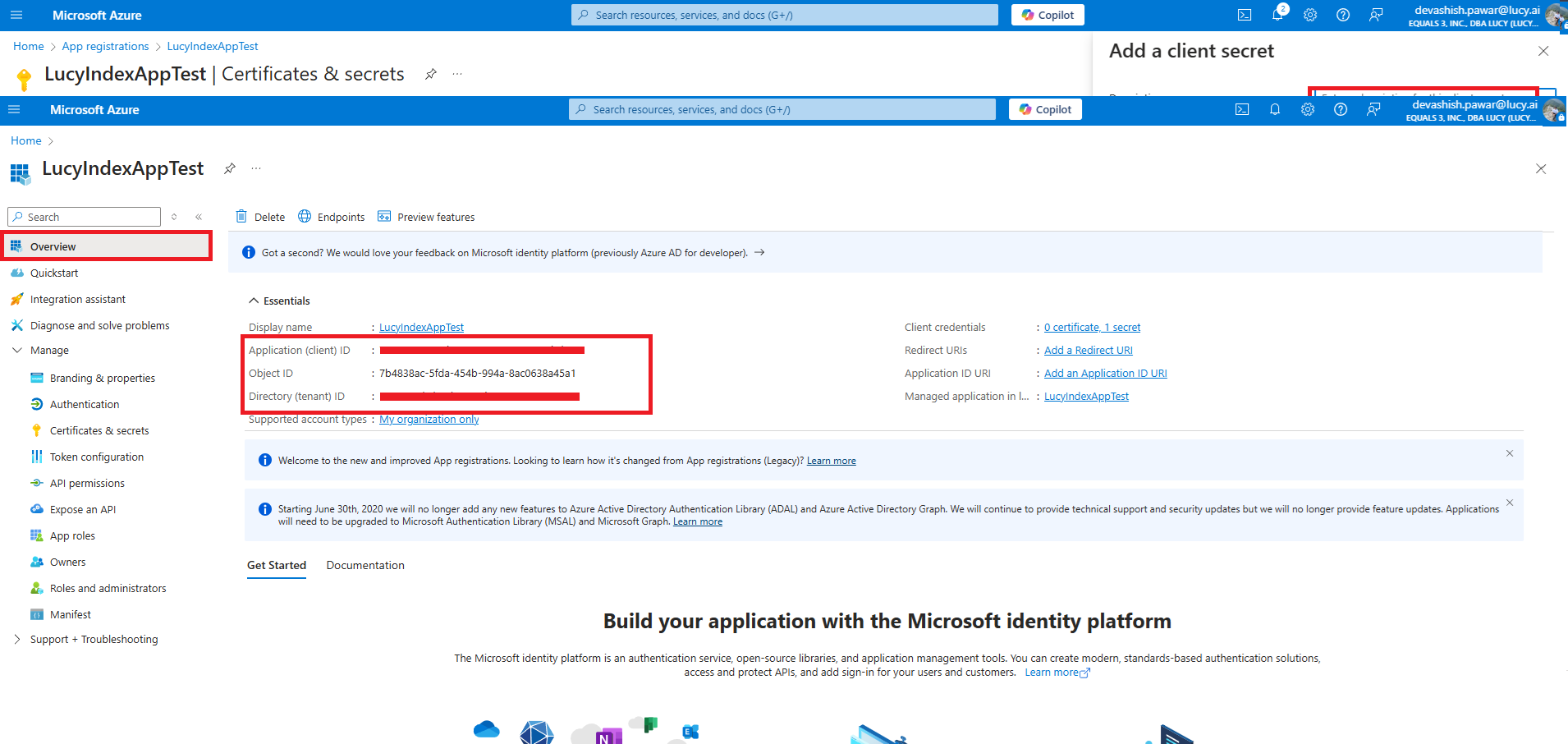Select the Get Started tab
Screen dimensions: 1568x744
277,565
